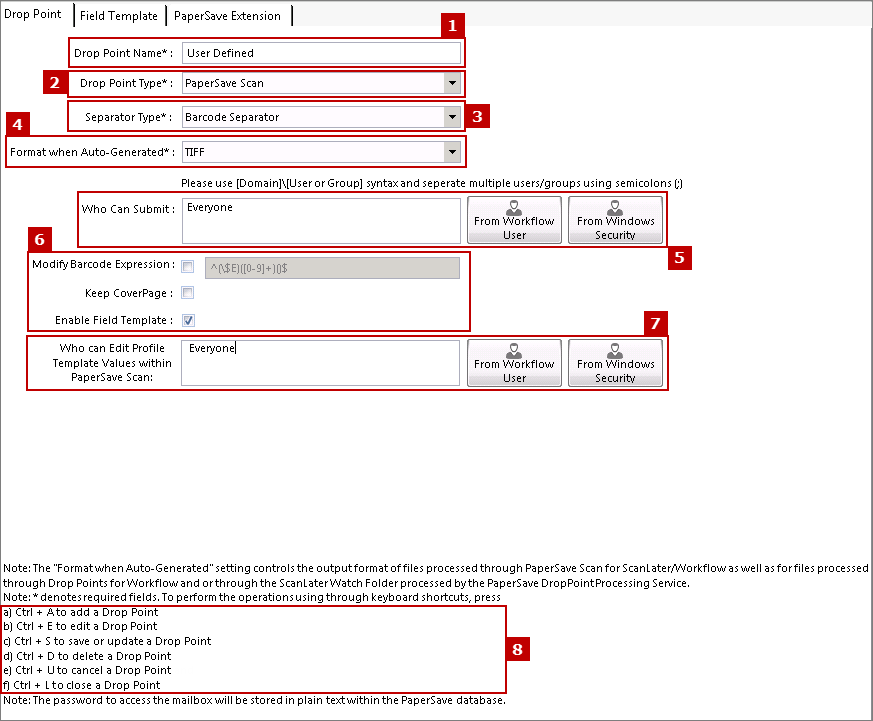
Task: Open the Format when Auto-Generated dropdown arrow
Action: [x=452, y=152]
